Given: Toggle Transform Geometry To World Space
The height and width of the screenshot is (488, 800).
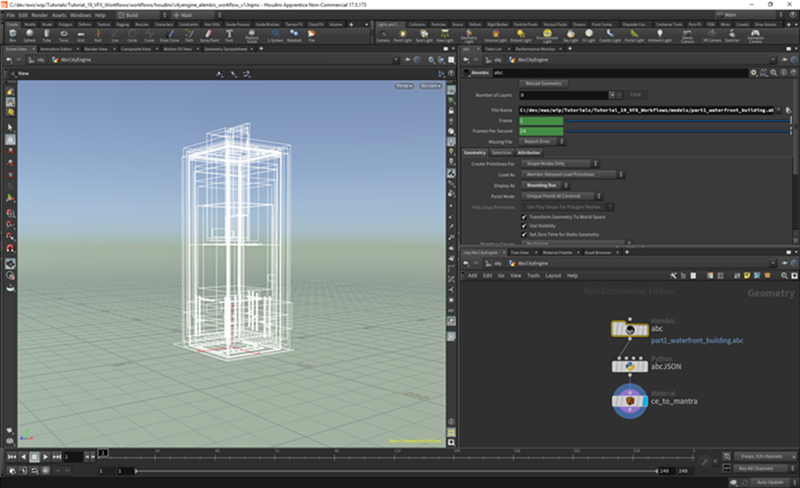Looking at the screenshot, I should tap(524, 216).
